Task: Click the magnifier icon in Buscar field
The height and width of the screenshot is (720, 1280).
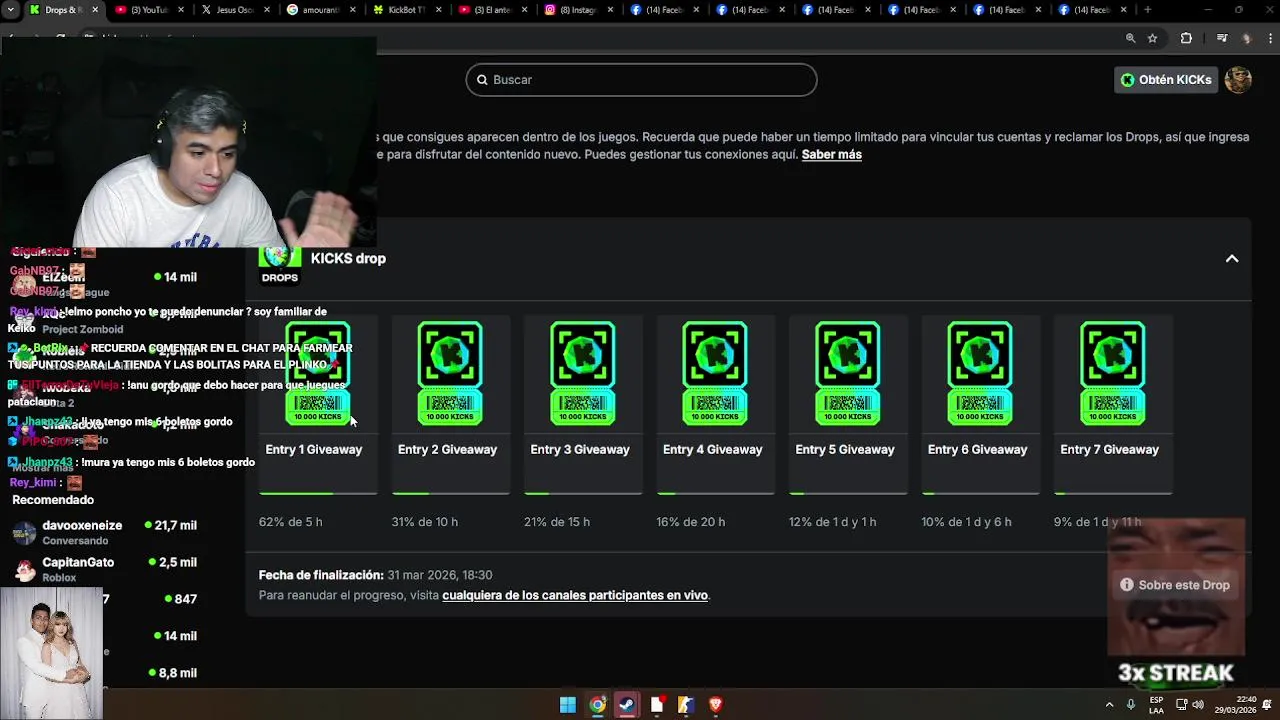Action: [x=482, y=80]
